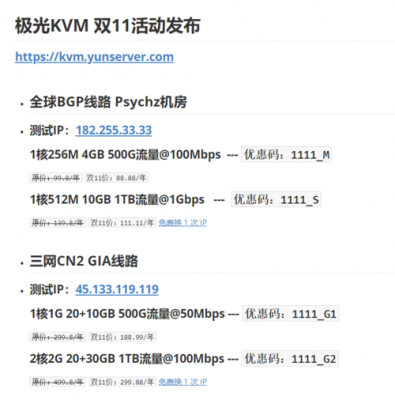
Task: Select the 全球BGP线路 Psychz机房 heading
Action: coord(108,102)
